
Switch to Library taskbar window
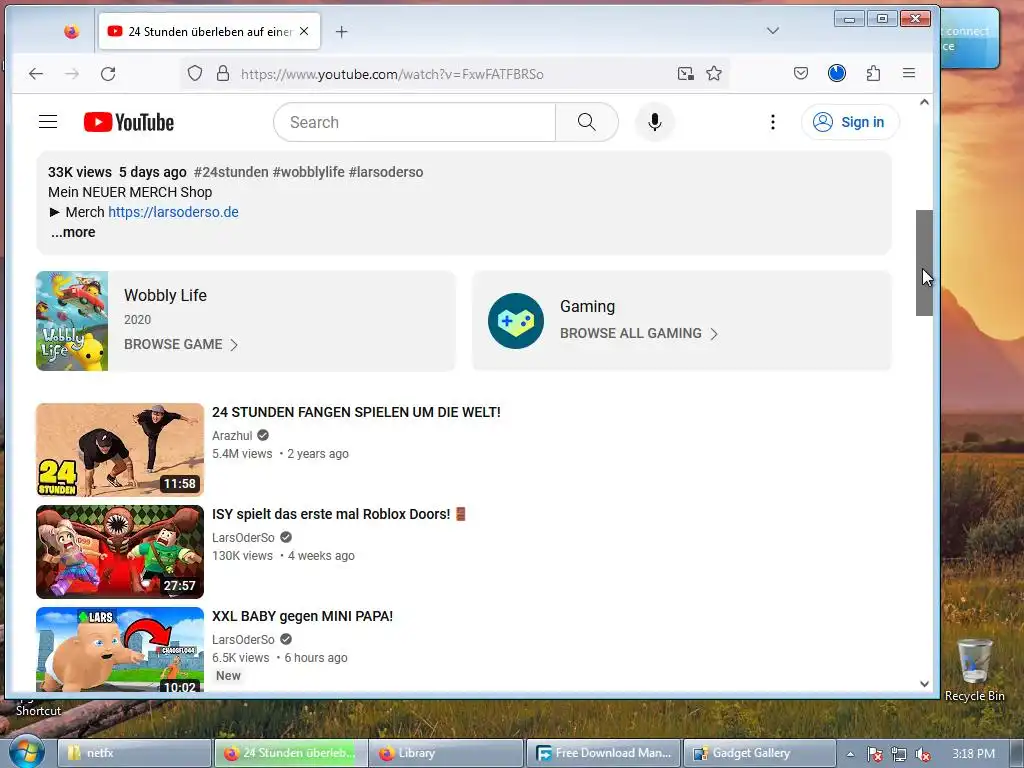[x=447, y=753]
